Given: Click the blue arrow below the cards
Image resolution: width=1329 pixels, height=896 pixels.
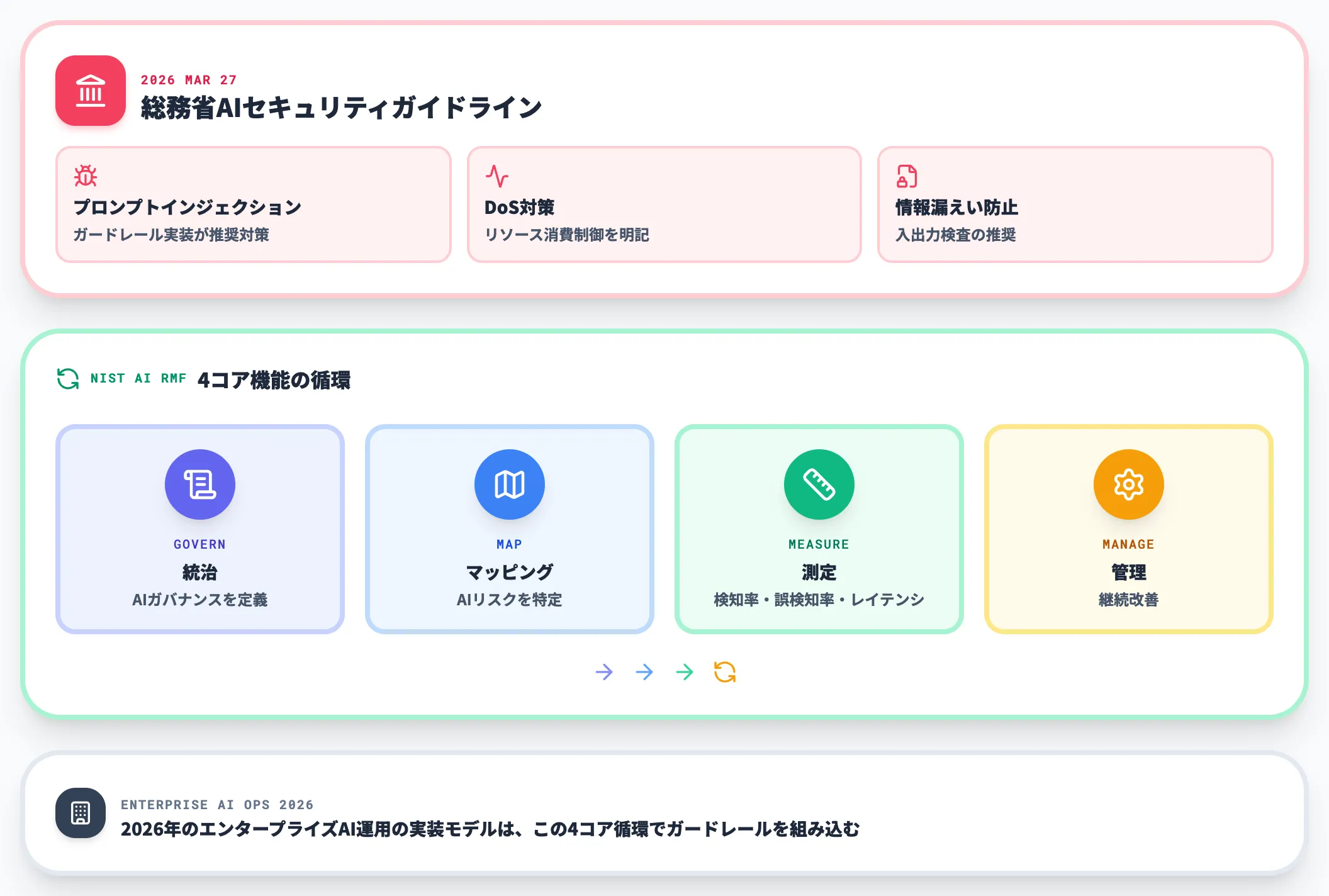Looking at the screenshot, I should point(644,672).
